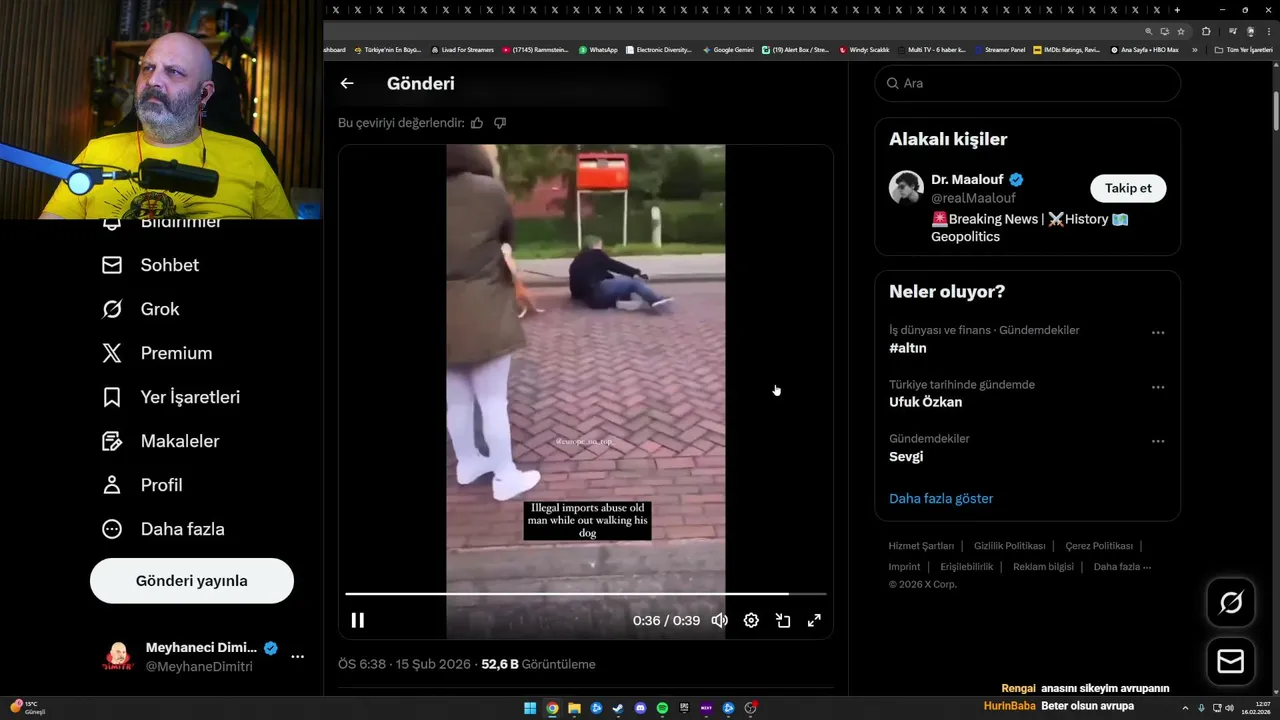Open video settings gear

coord(751,620)
